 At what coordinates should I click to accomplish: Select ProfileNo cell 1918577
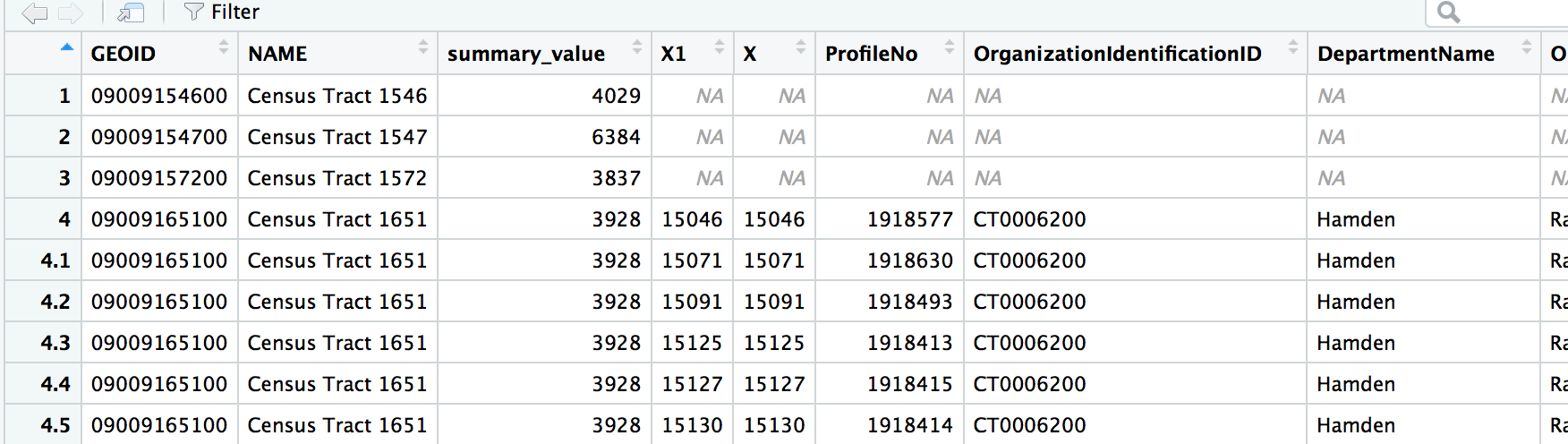point(909,219)
